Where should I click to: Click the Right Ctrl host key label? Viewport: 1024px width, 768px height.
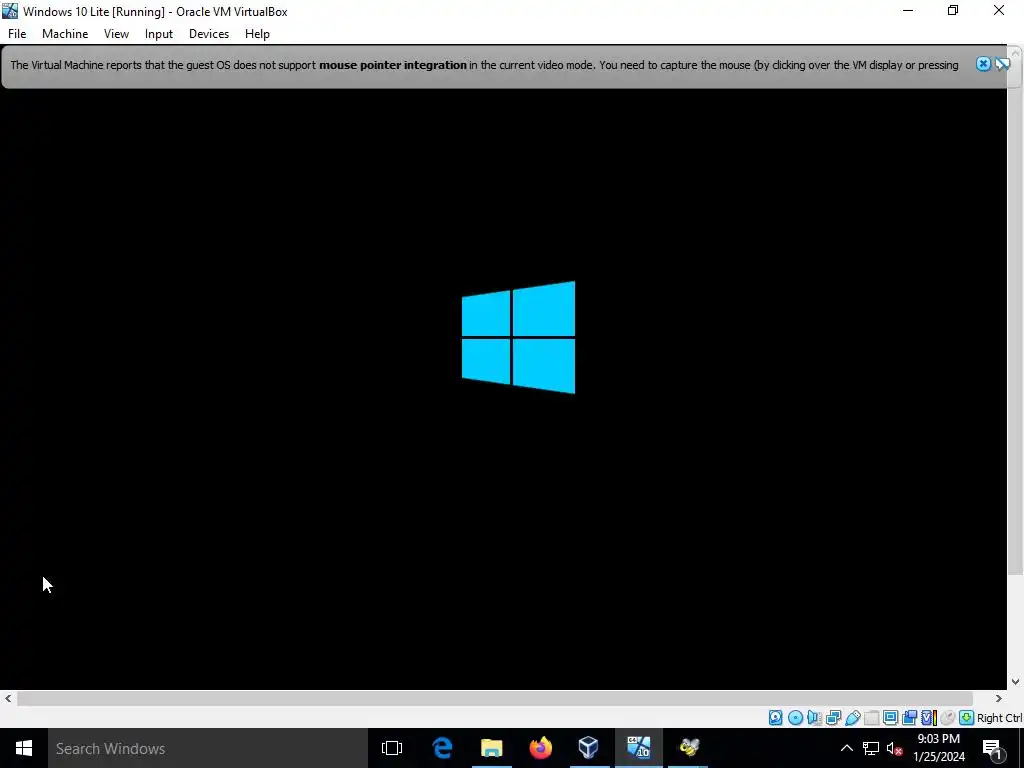pyautogui.click(x=999, y=718)
